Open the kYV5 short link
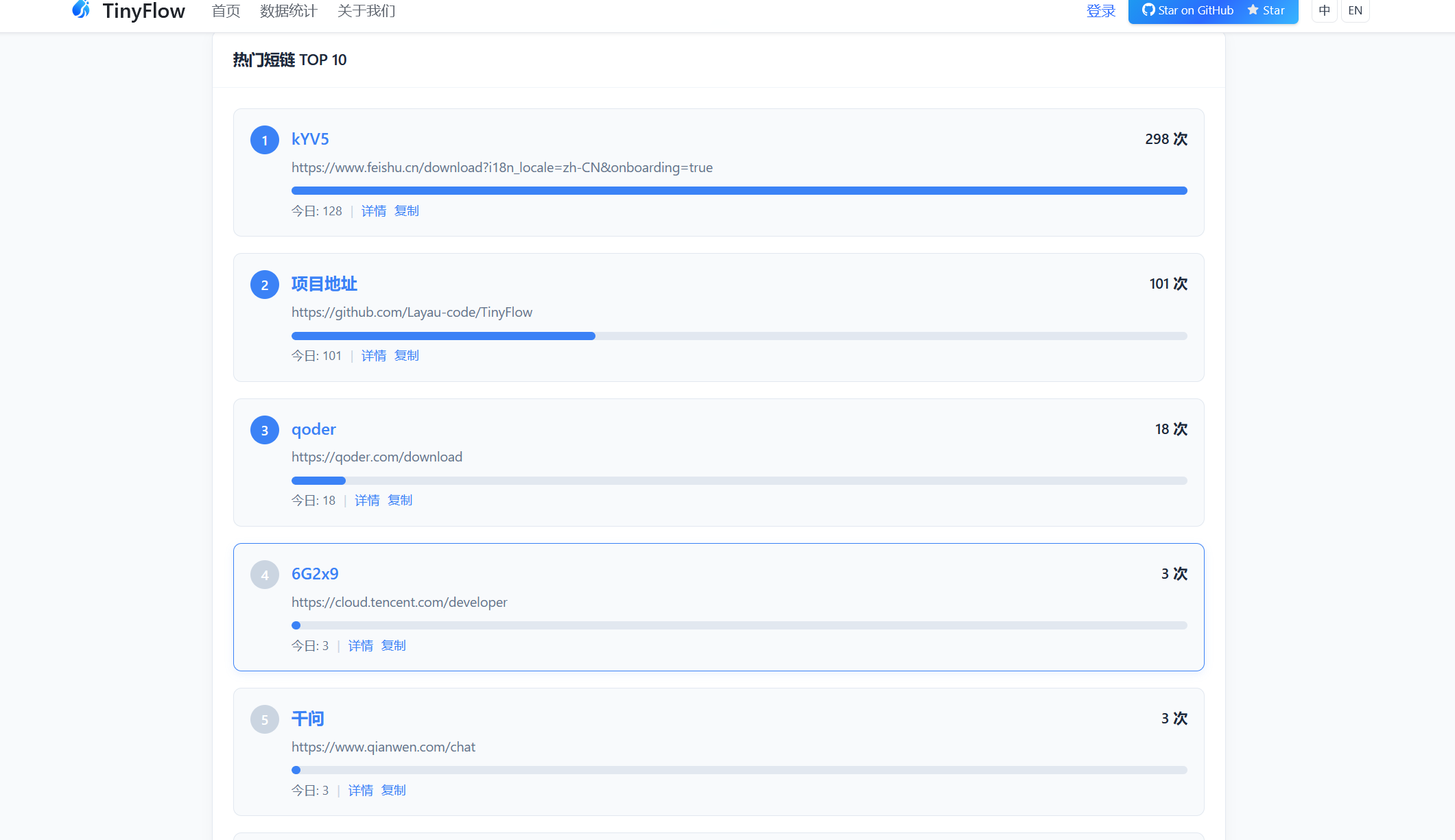The height and width of the screenshot is (840, 1455). [x=310, y=139]
